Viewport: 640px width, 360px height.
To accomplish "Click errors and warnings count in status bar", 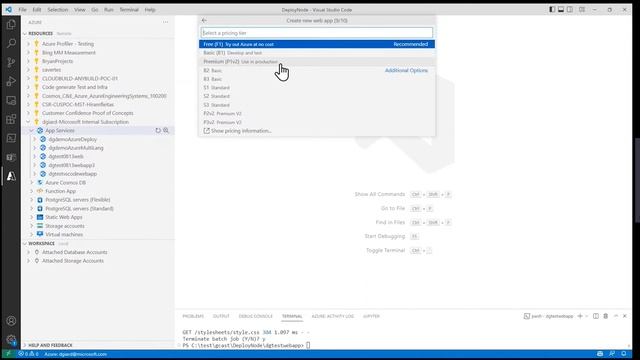I will [28, 354].
